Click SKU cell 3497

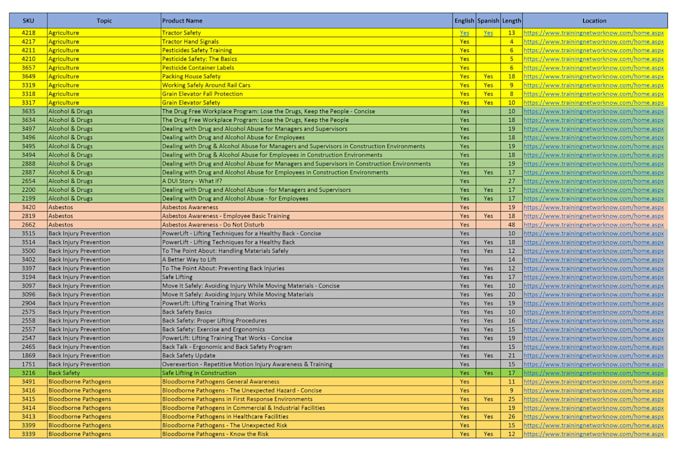[28, 129]
